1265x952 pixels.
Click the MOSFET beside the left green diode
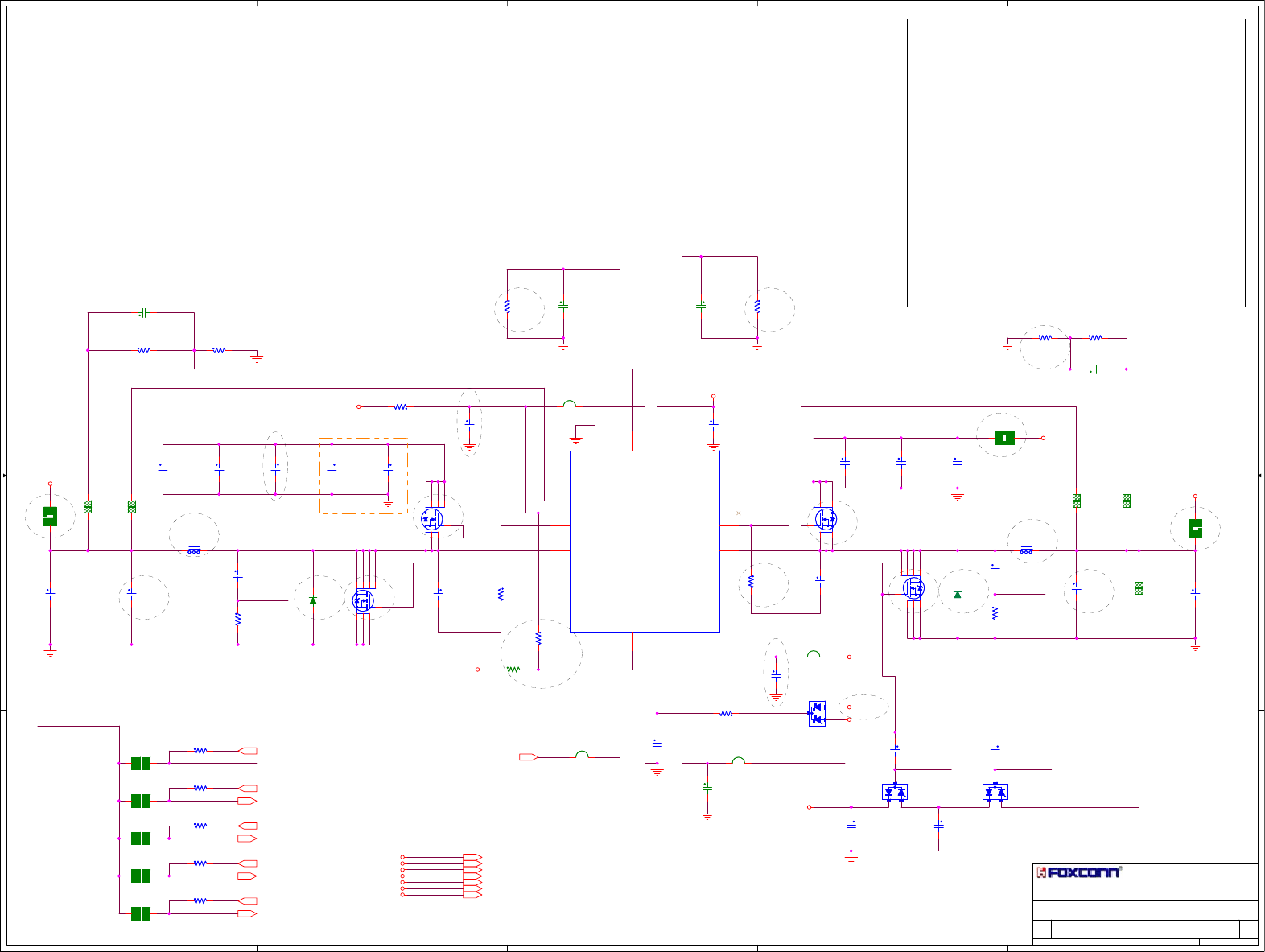[x=364, y=600]
